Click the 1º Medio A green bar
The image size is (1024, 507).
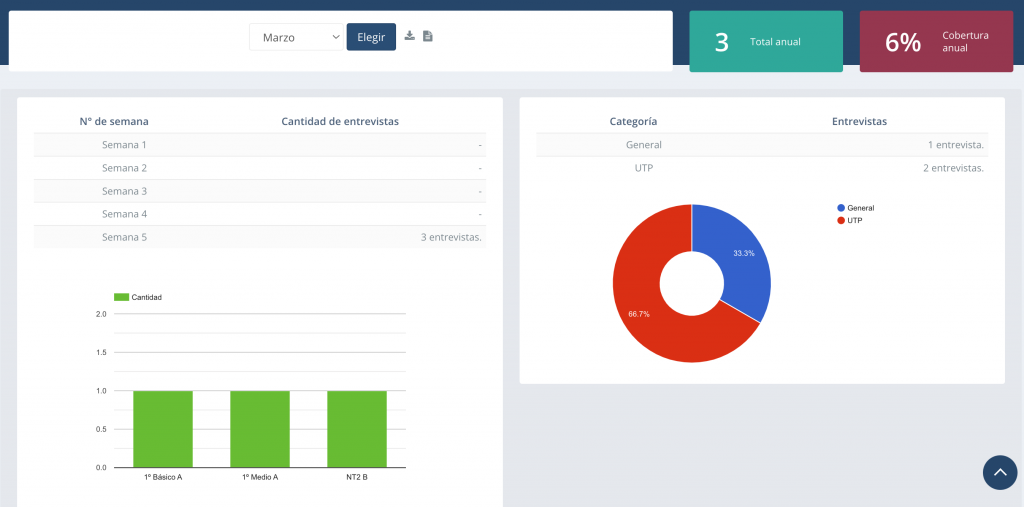pyautogui.click(x=260, y=429)
